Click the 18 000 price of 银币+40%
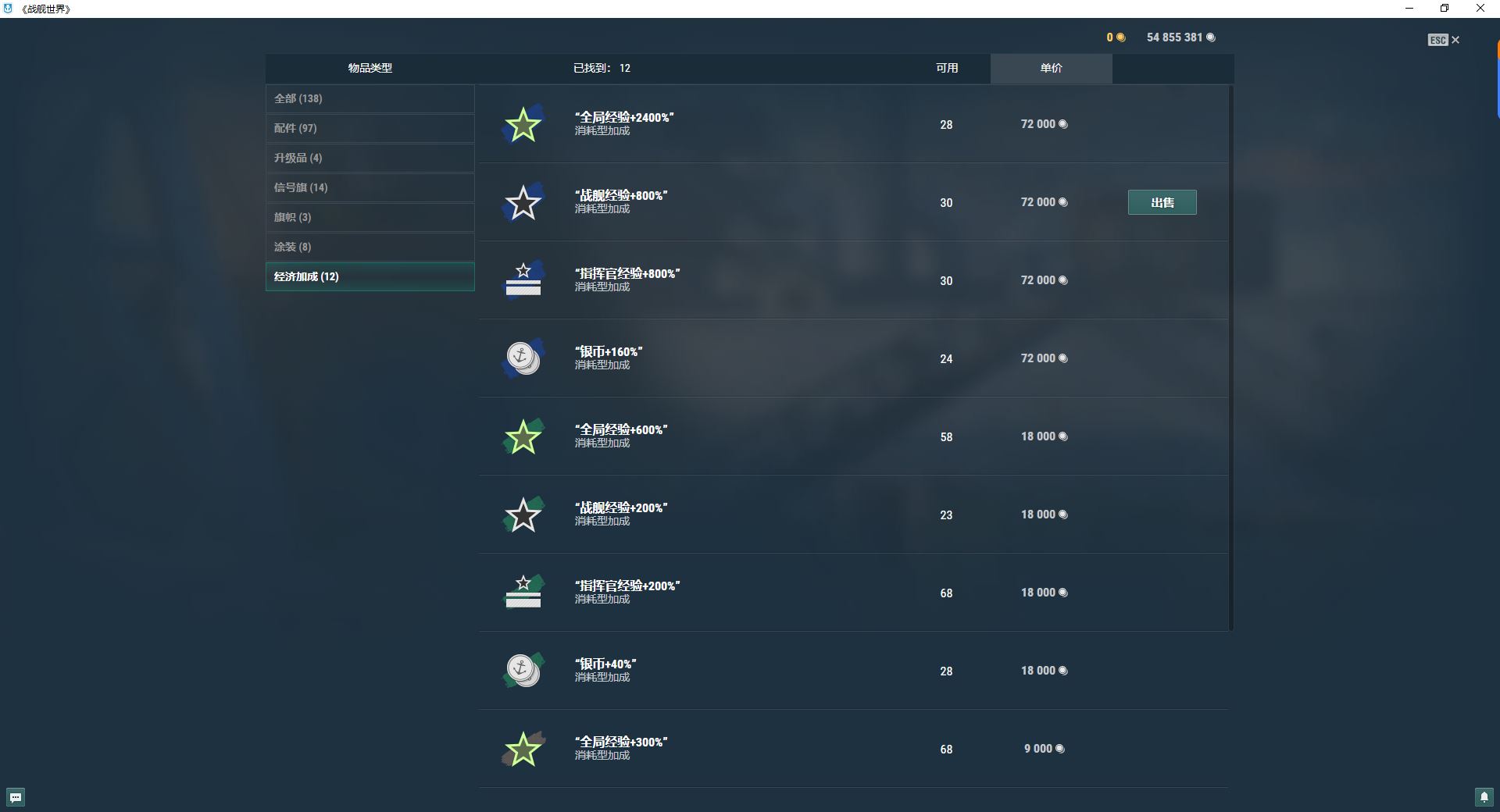 click(1037, 671)
